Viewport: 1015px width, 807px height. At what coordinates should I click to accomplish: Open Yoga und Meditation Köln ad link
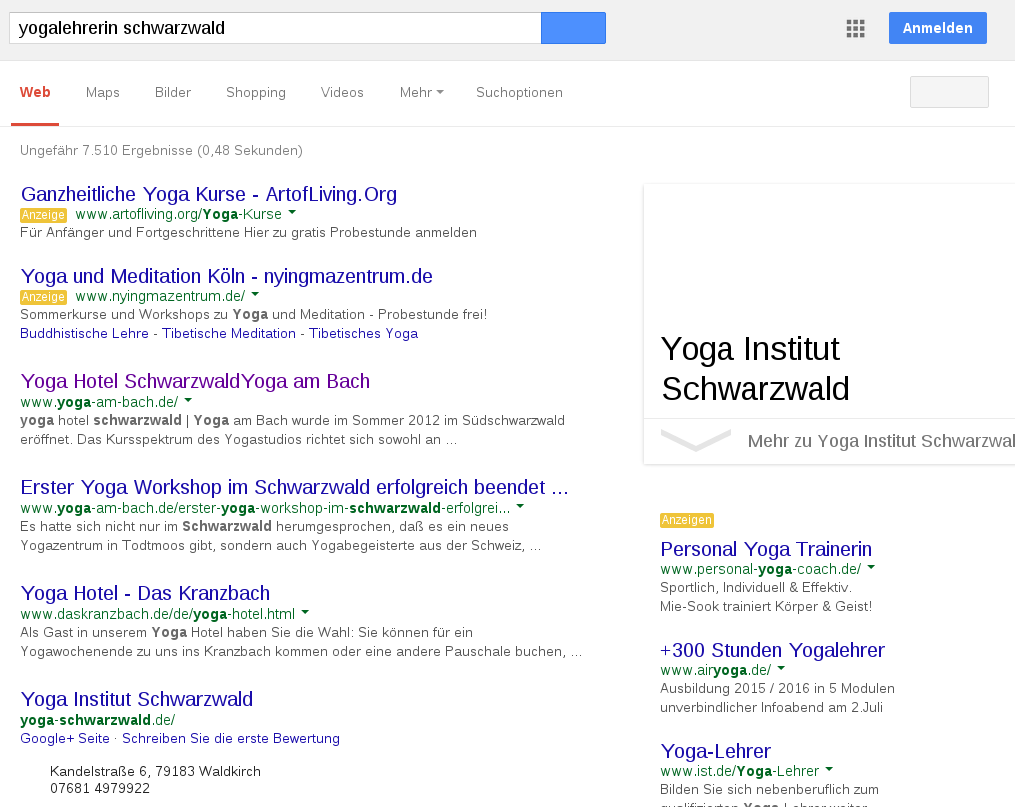[227, 276]
